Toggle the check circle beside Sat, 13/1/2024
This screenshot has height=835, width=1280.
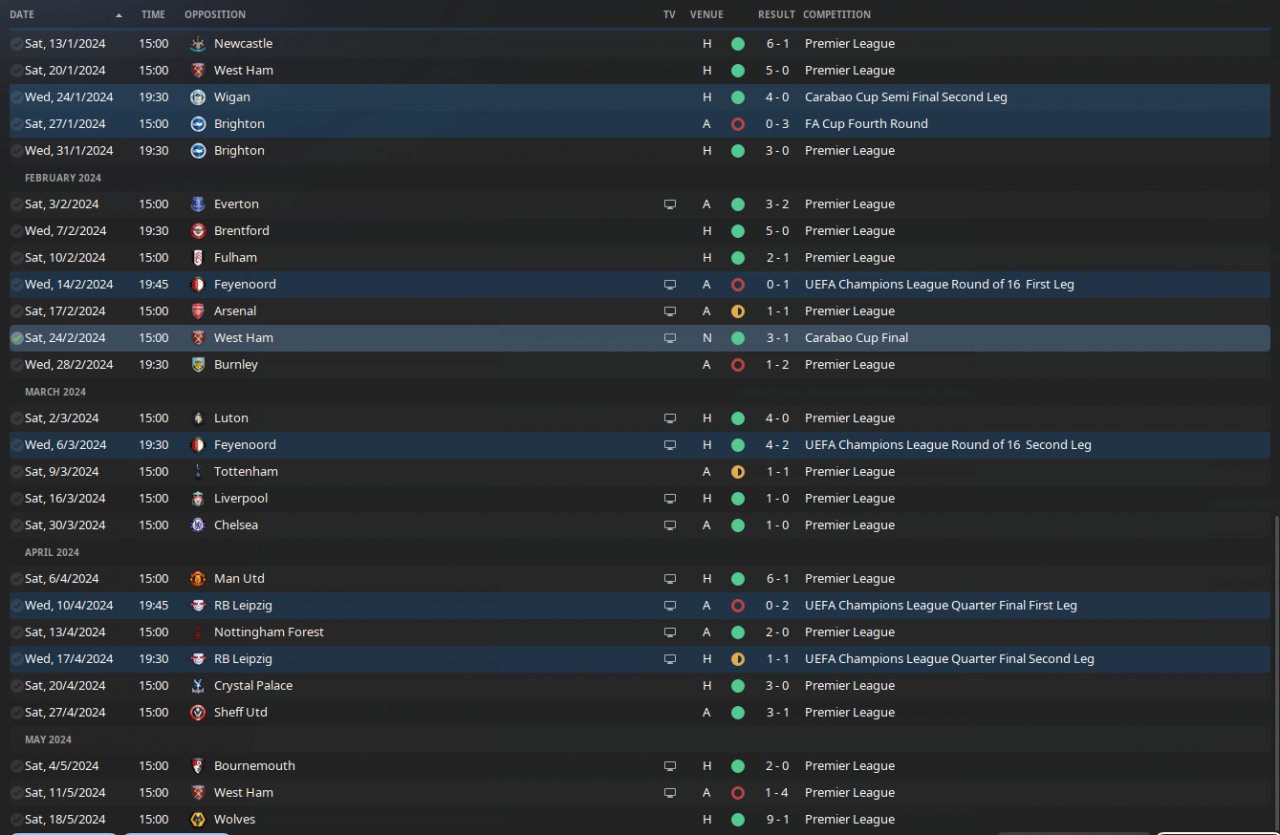17,44
